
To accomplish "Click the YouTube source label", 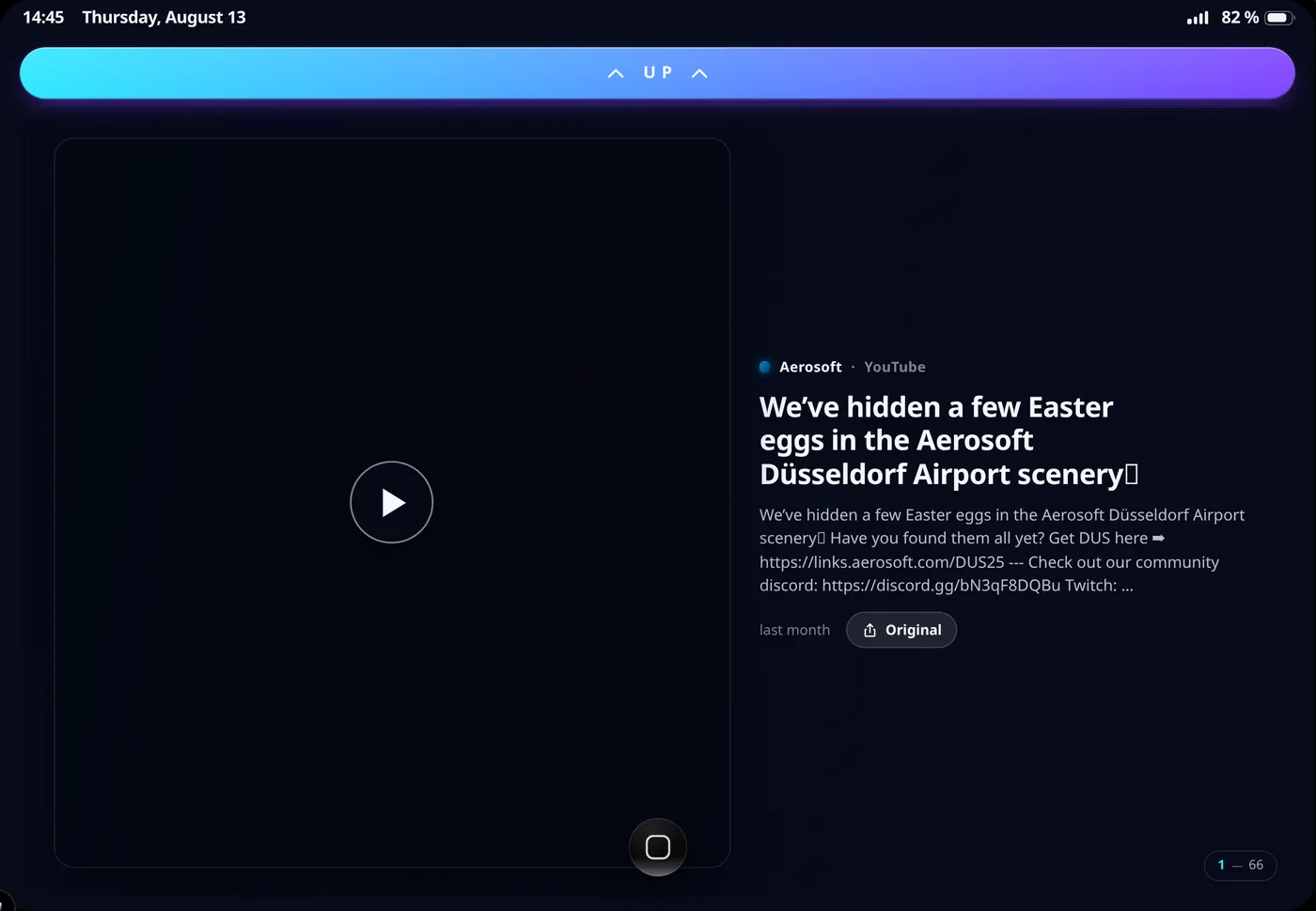I will click(895, 367).
